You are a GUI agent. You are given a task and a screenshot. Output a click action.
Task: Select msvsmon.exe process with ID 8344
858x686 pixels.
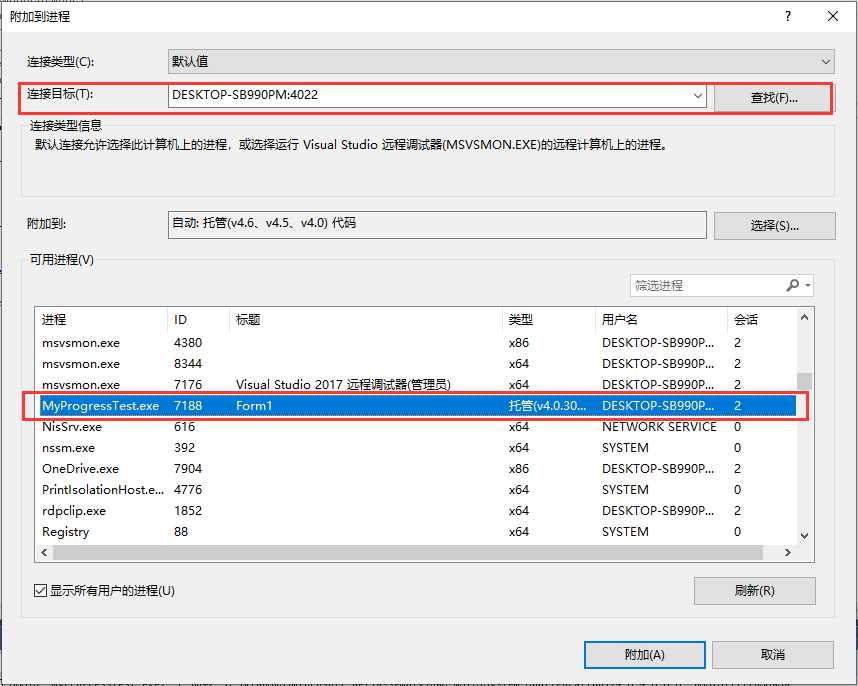click(x=416, y=364)
